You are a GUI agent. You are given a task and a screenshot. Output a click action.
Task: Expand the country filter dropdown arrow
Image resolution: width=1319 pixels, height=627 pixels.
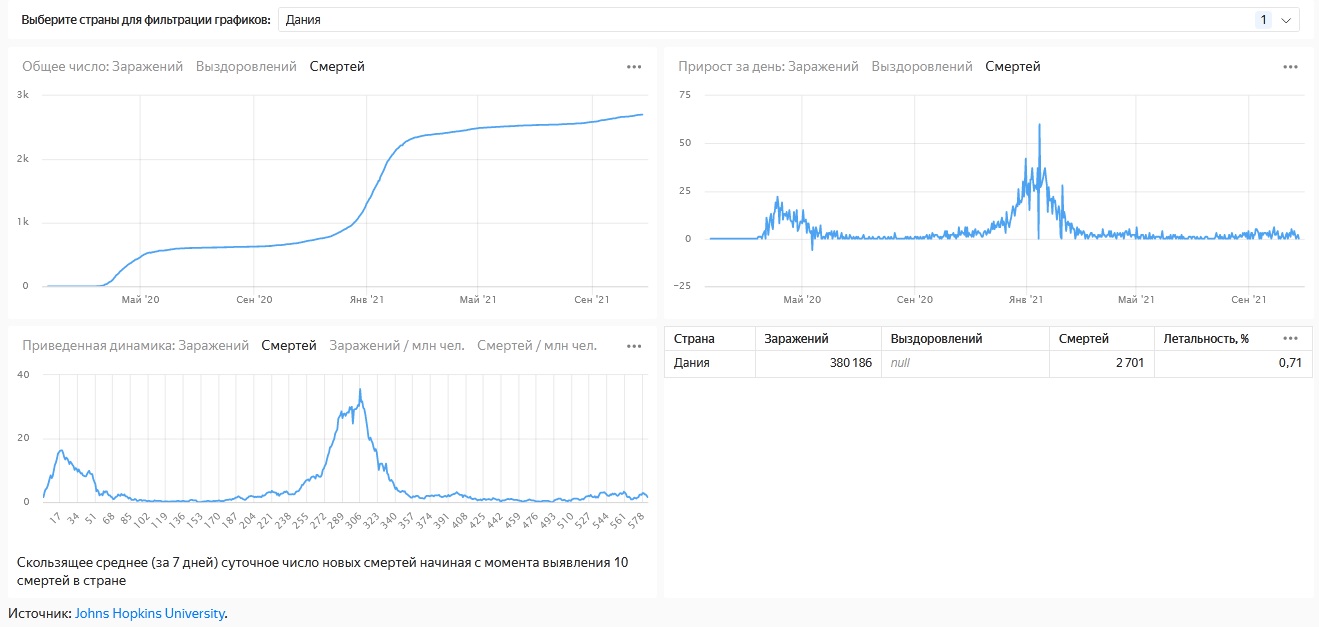click(1286, 20)
